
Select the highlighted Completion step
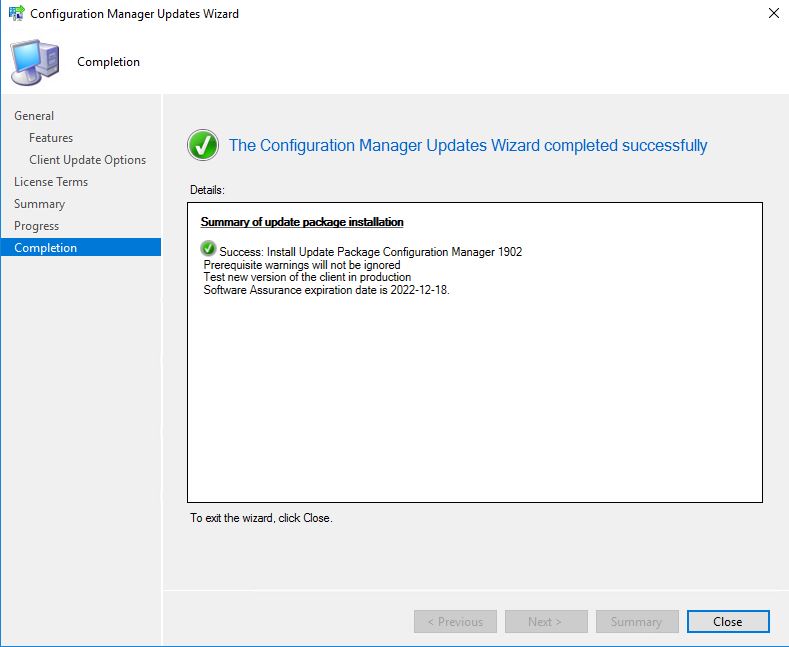[81, 248]
